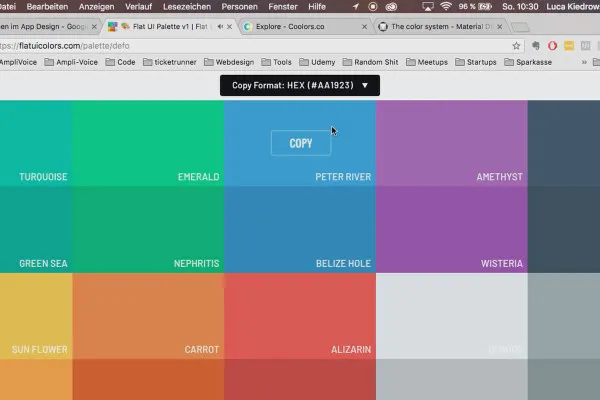Click the yellow extension icon in toolbar
Image resolution: width=600 pixels, height=400 pixels.
pos(569,46)
